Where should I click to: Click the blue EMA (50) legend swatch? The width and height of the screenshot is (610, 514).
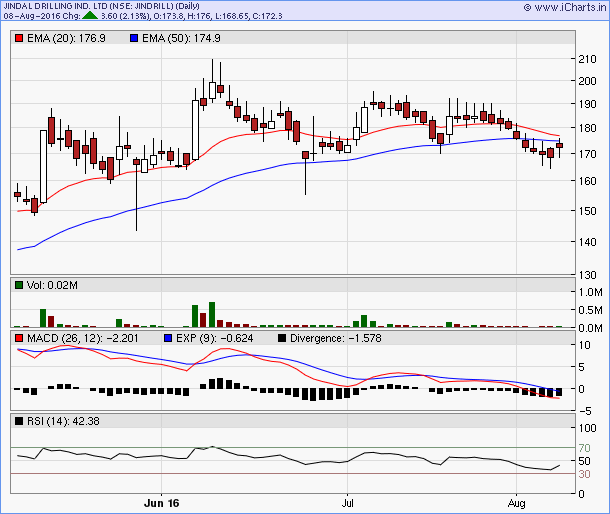tap(134, 38)
